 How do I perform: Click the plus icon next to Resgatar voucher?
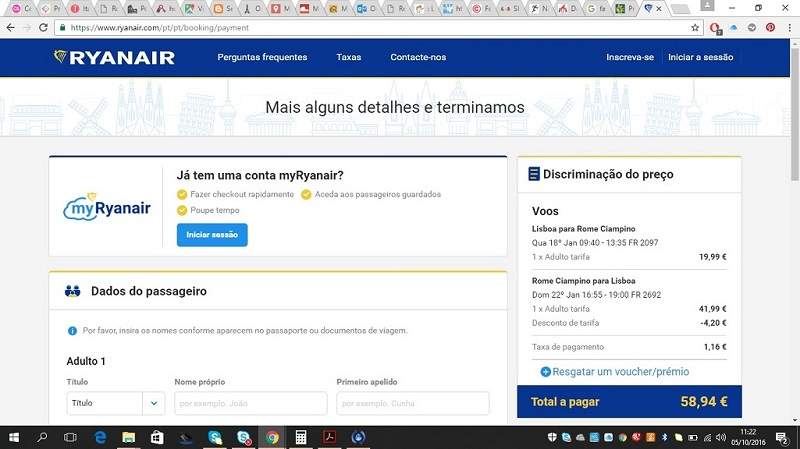click(x=545, y=372)
